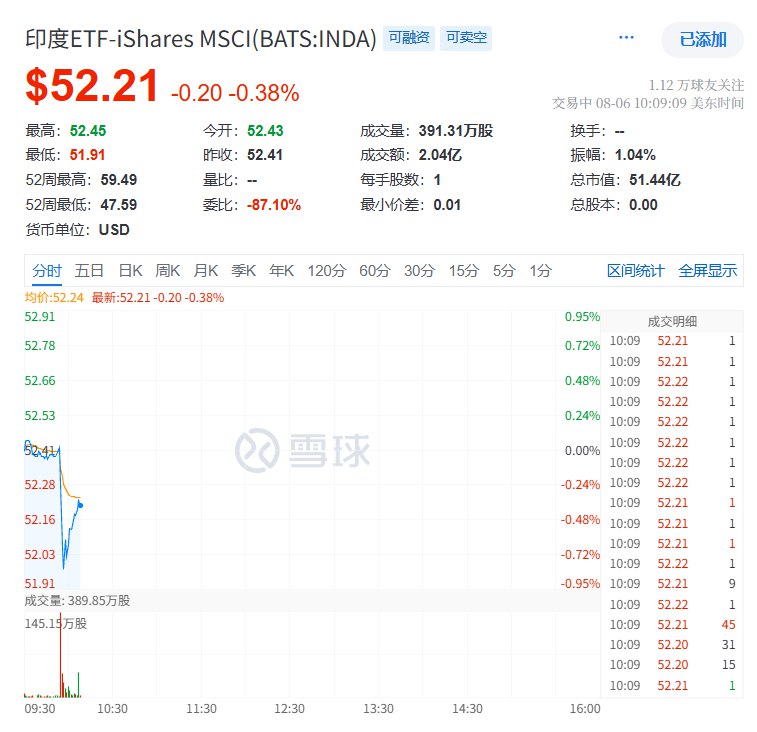Click the stock title 印度ETF-iShares MSCI(BATS:INDA)
Screen dimensions: 757x732
click(200, 39)
